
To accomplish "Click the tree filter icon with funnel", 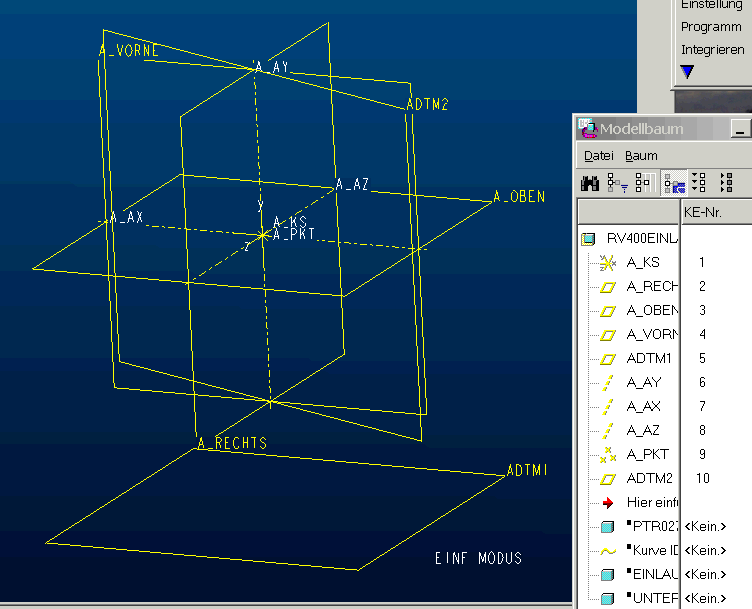I will tap(617, 183).
